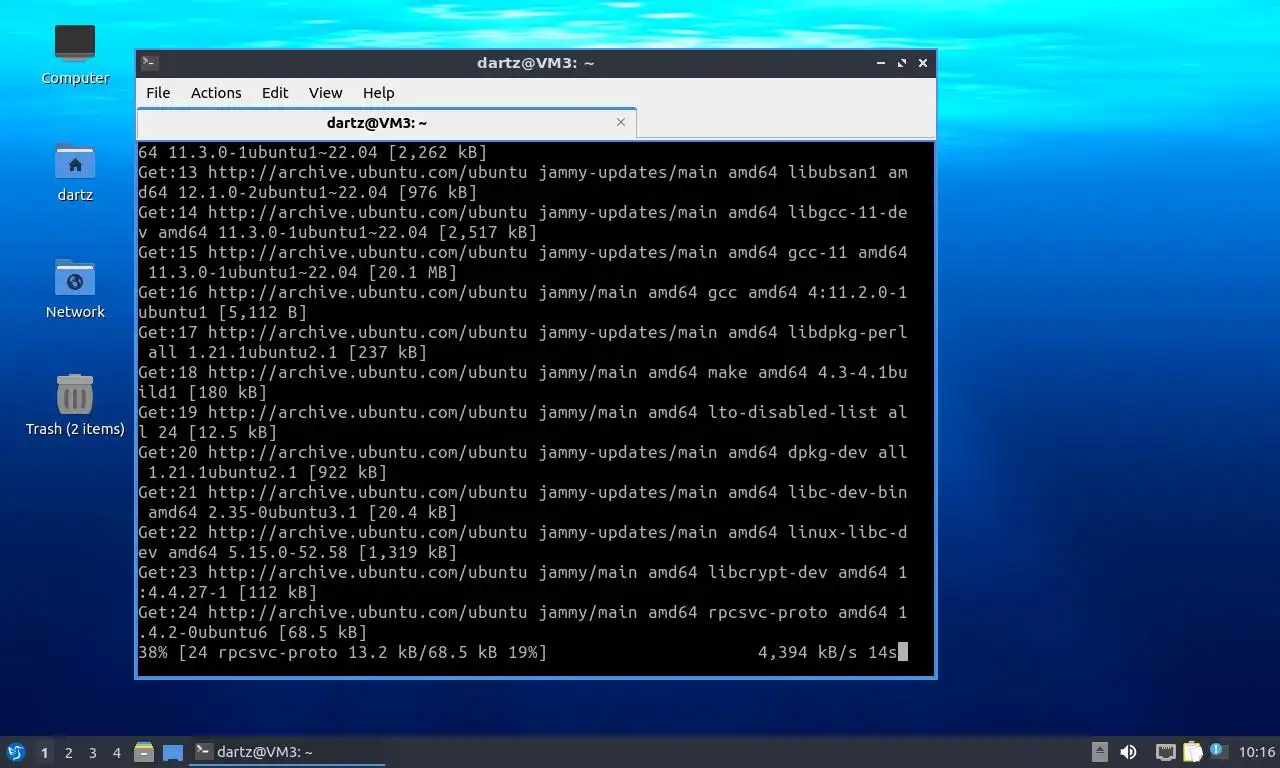Switch to workspace 4
The image size is (1280, 768).
click(117, 752)
